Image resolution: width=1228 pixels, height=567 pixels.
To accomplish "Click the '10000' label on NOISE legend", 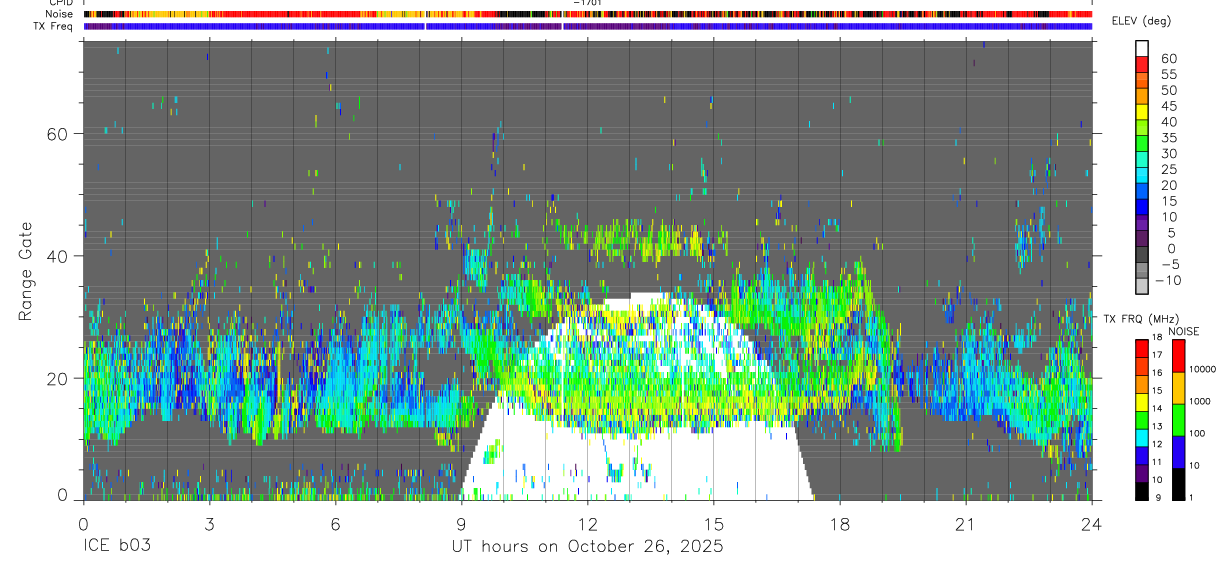I will click(1204, 369).
